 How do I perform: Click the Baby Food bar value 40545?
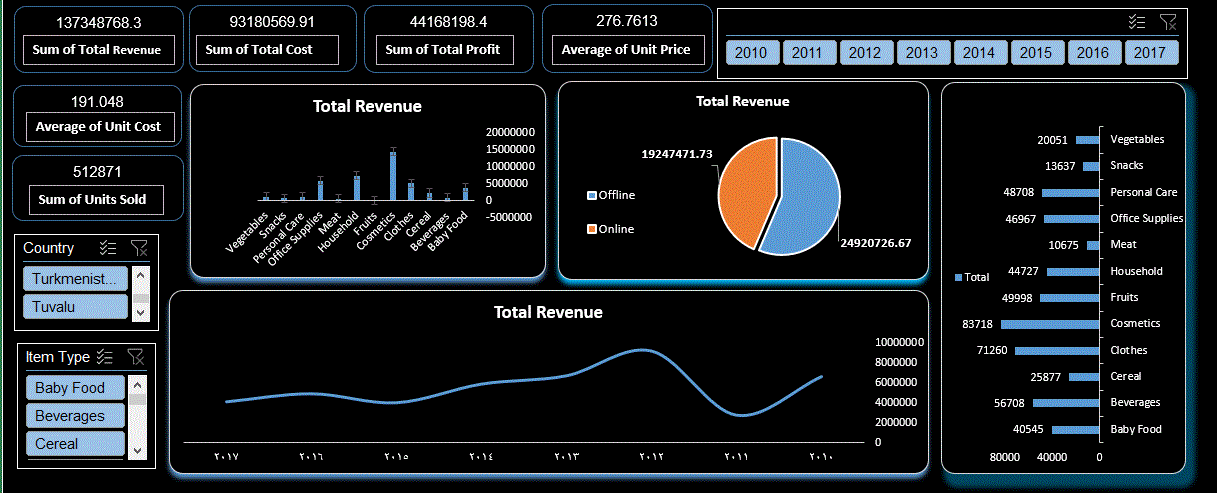pos(1028,430)
